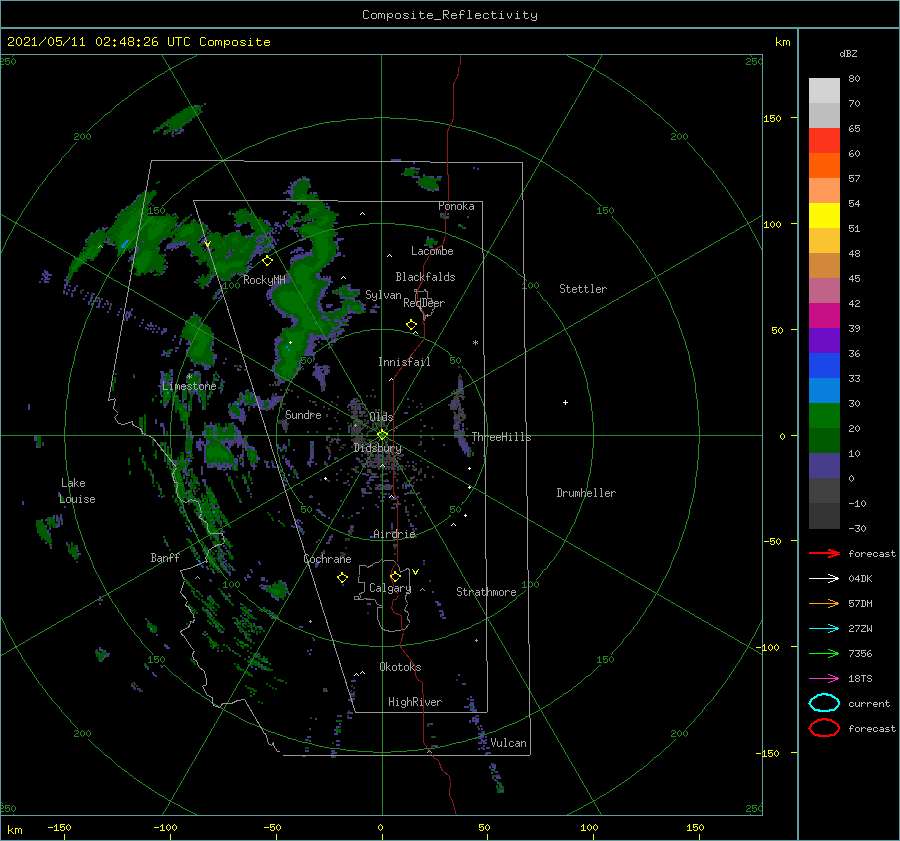Click the RedDeer city label
This screenshot has height=841, width=900.
point(424,303)
